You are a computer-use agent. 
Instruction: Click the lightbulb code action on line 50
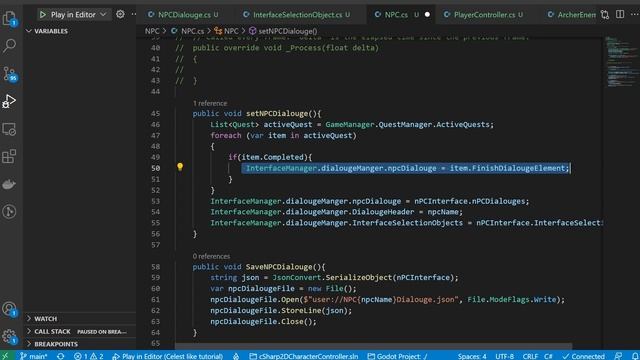180,167
